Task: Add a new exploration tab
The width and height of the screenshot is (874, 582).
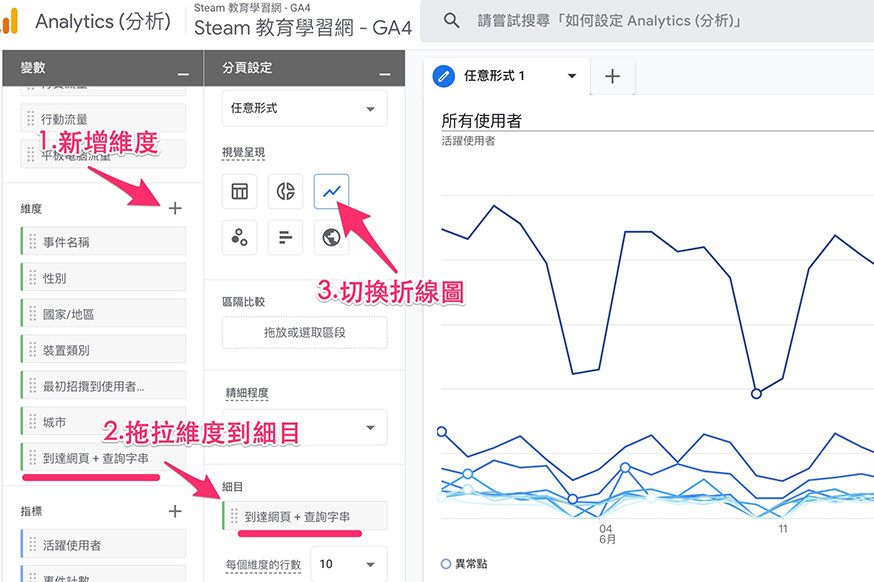Action: pyautogui.click(x=613, y=76)
